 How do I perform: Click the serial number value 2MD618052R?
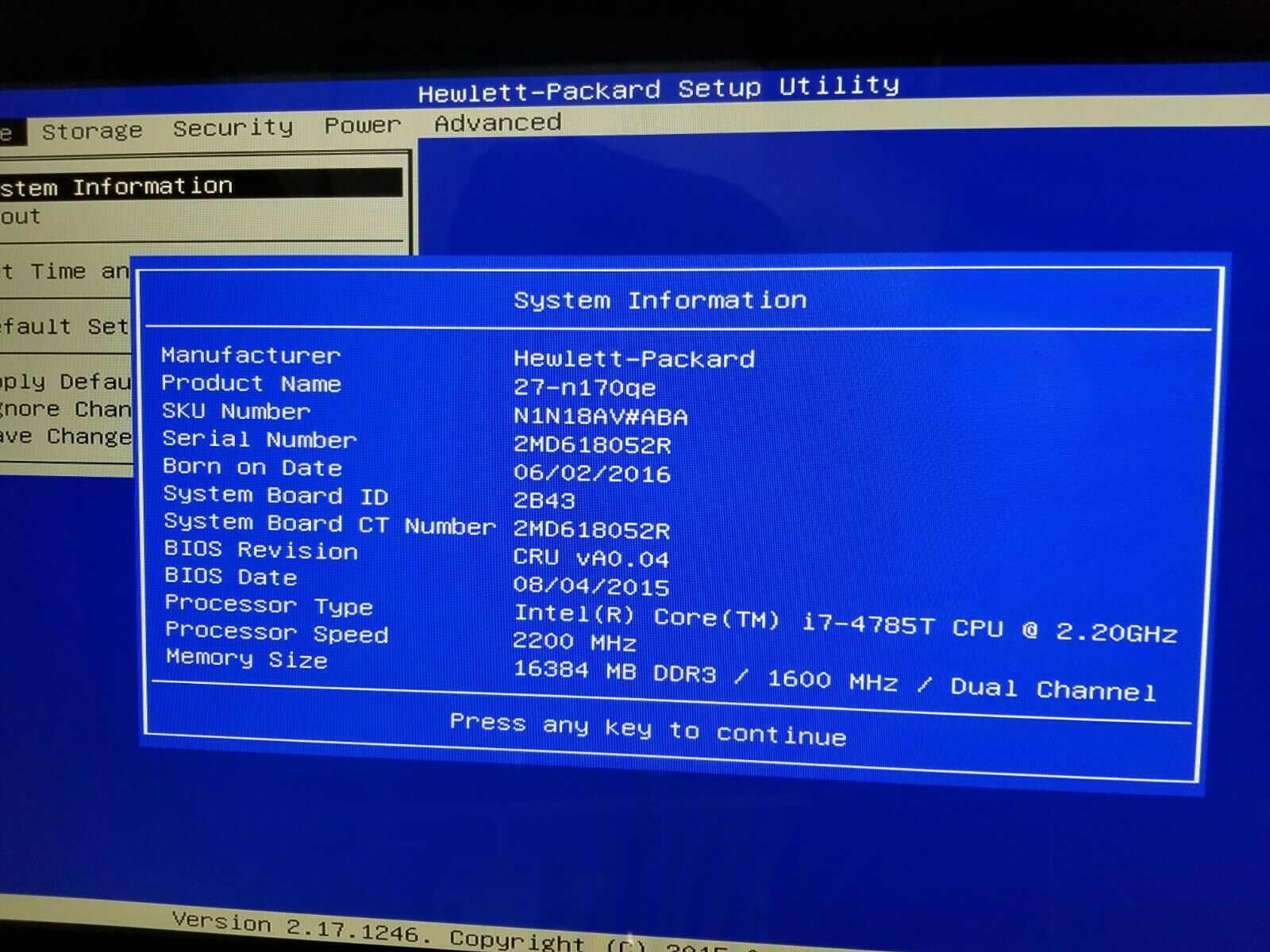tap(592, 444)
